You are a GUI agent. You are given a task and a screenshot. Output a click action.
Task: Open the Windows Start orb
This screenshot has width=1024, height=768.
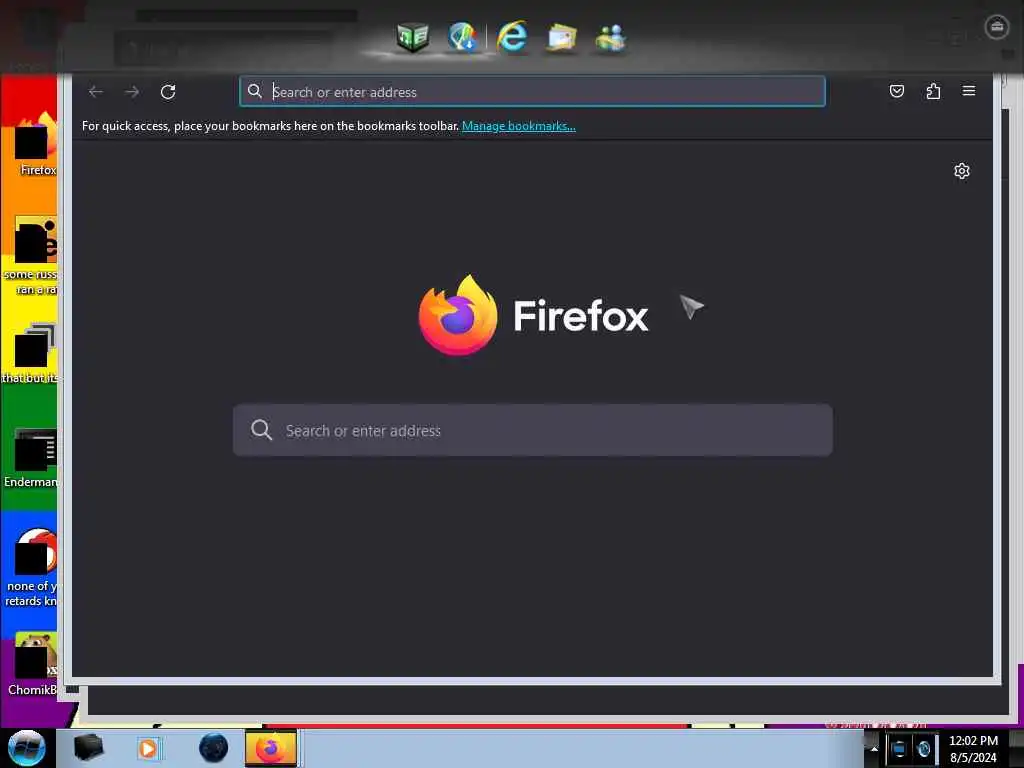27,748
